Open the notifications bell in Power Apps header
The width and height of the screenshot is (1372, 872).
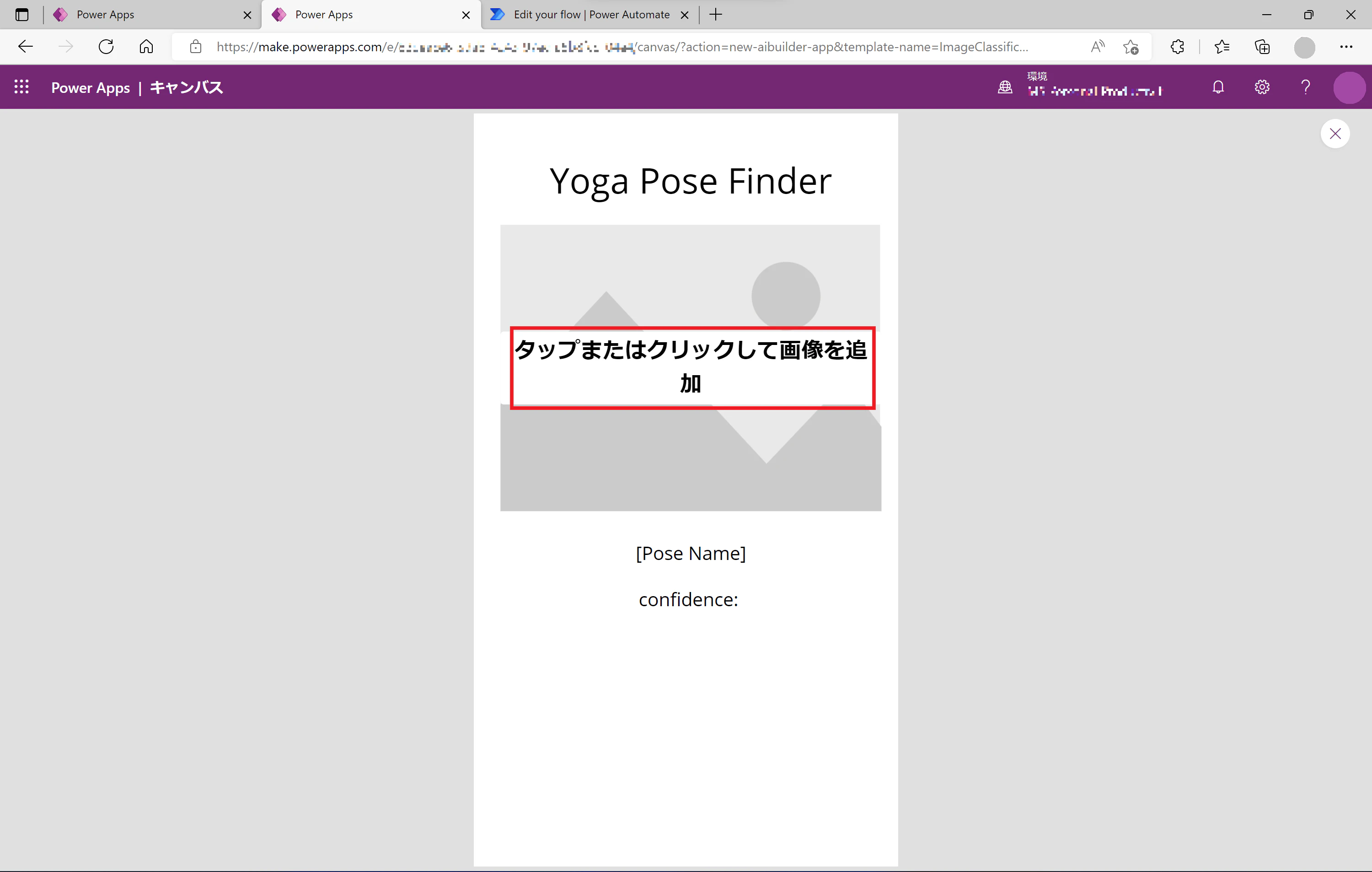click(x=1218, y=86)
